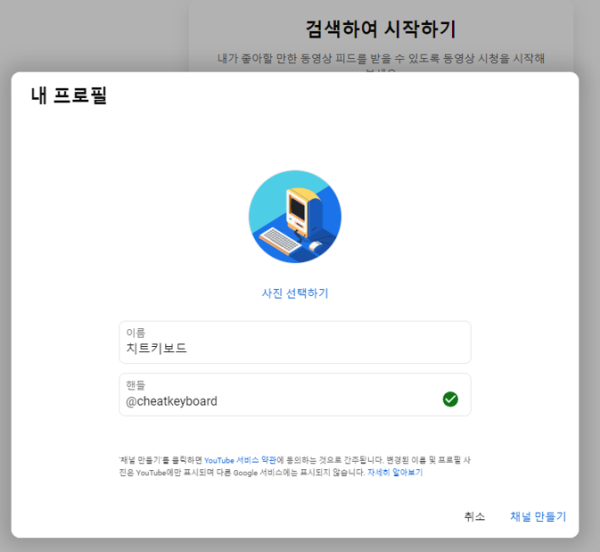Click the '검색하여 시작하기' heading behind dialog
The height and width of the screenshot is (552, 600).
point(380,27)
